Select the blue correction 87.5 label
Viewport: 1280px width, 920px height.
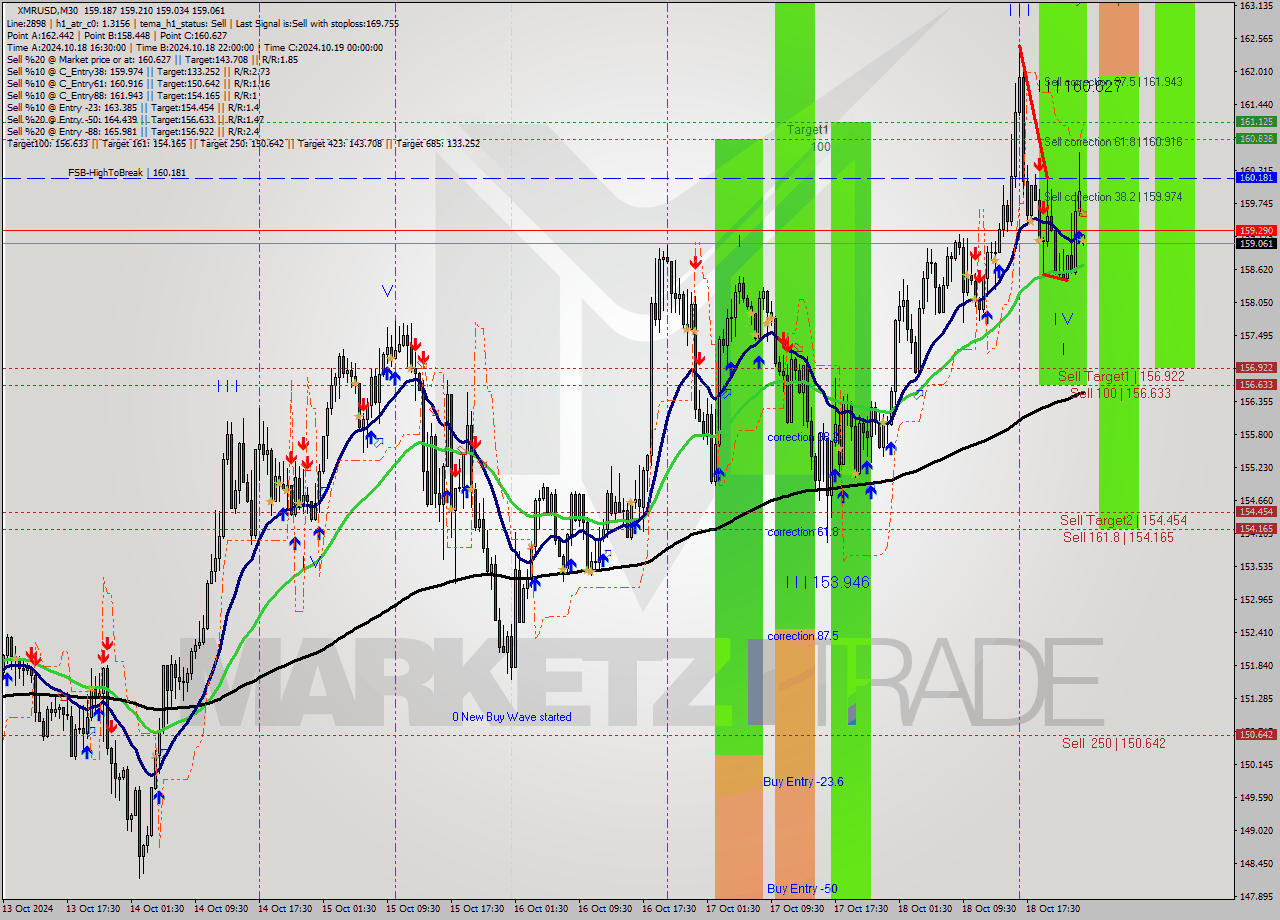(x=802, y=636)
